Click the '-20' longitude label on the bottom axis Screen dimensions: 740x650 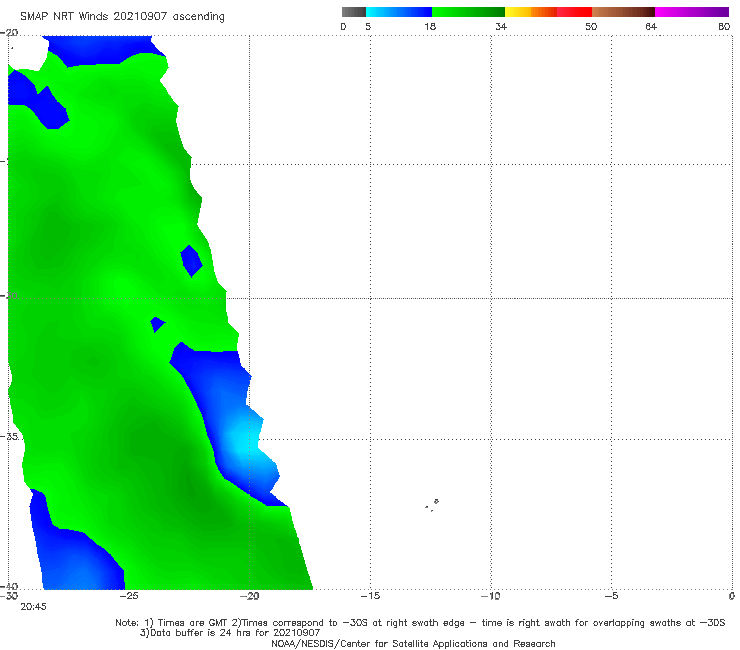pos(250,596)
